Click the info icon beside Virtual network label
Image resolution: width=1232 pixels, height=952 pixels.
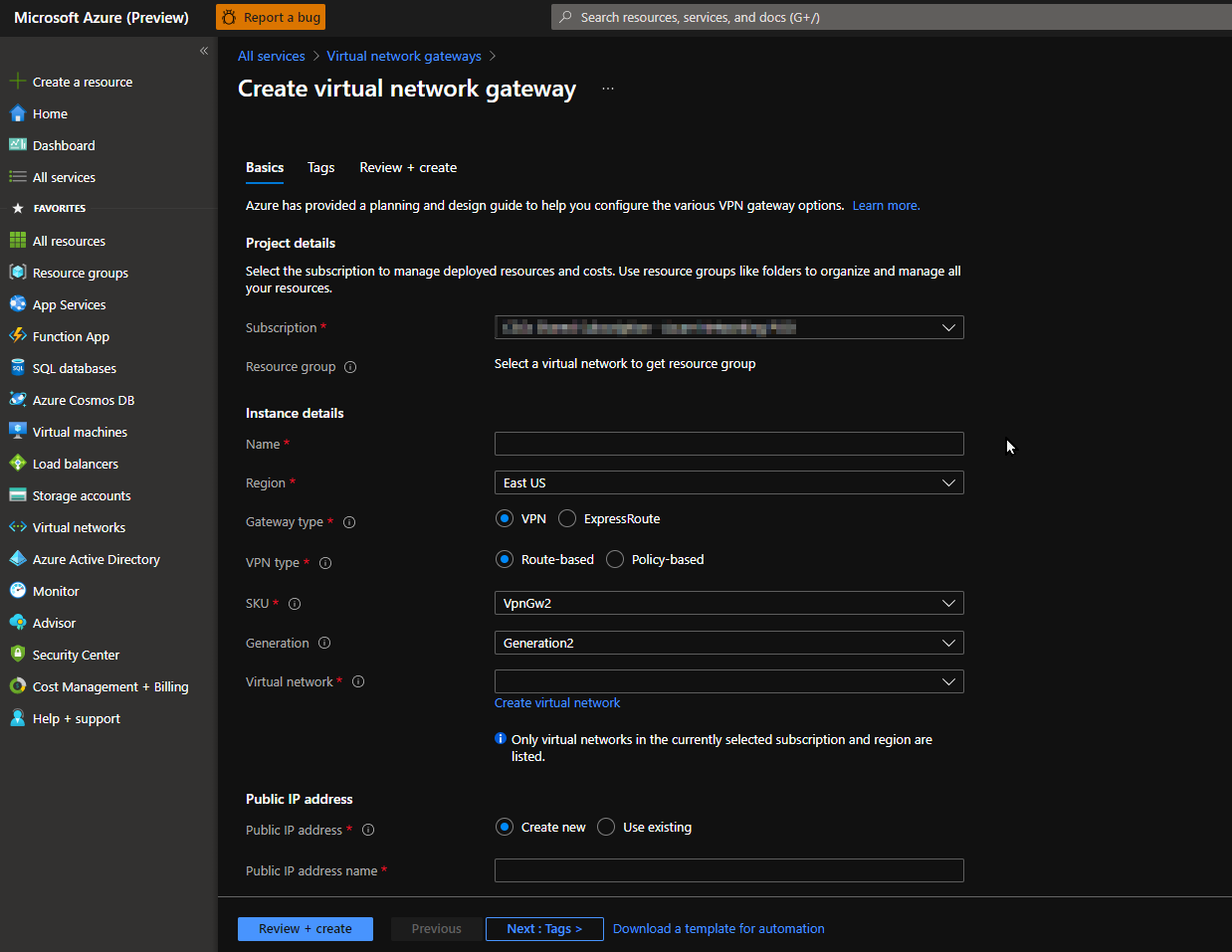[358, 682]
